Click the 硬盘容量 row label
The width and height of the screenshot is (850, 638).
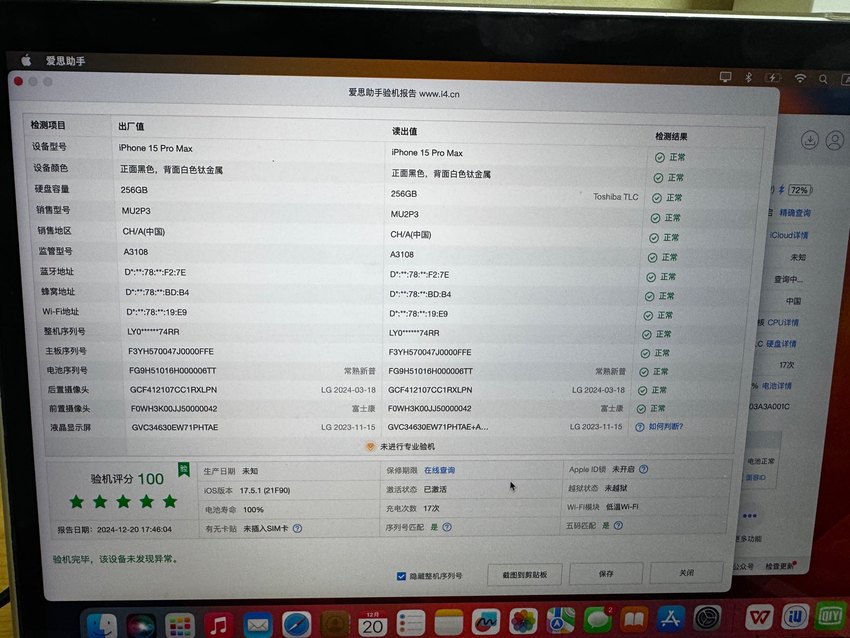(x=52, y=189)
